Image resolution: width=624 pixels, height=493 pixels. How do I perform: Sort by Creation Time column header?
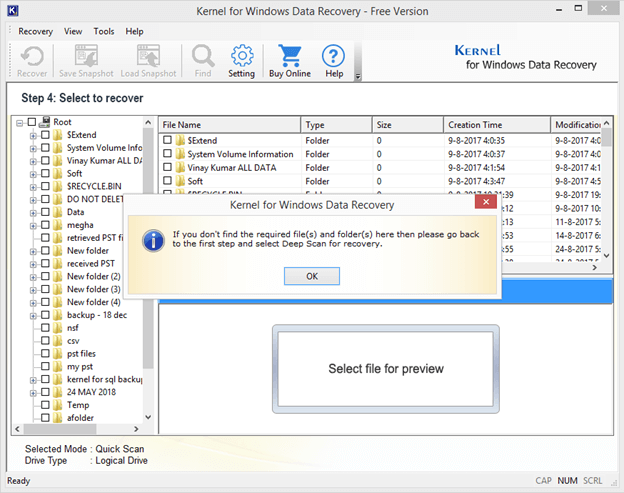pos(497,125)
